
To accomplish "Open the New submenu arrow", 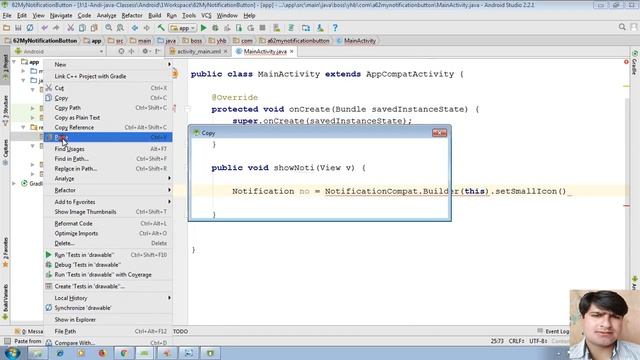I will point(169,64).
